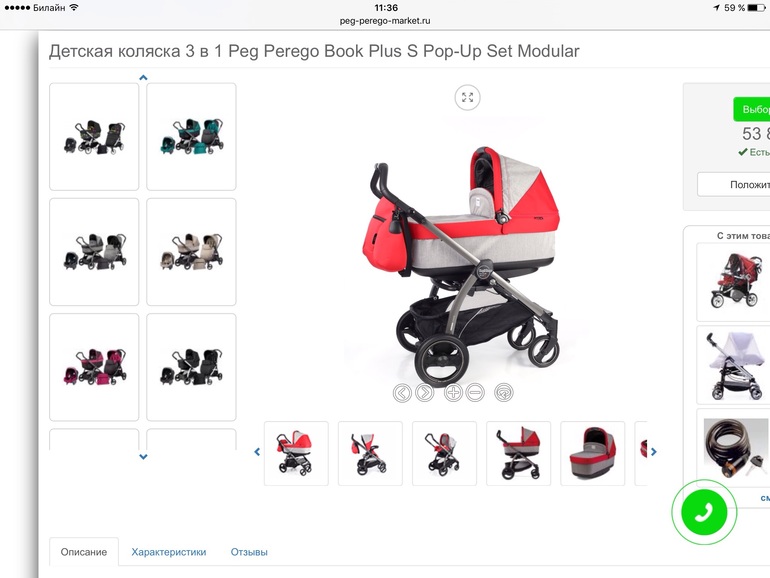Move thumbnail strip right with blue arrow
The width and height of the screenshot is (770, 578).
[x=654, y=452]
